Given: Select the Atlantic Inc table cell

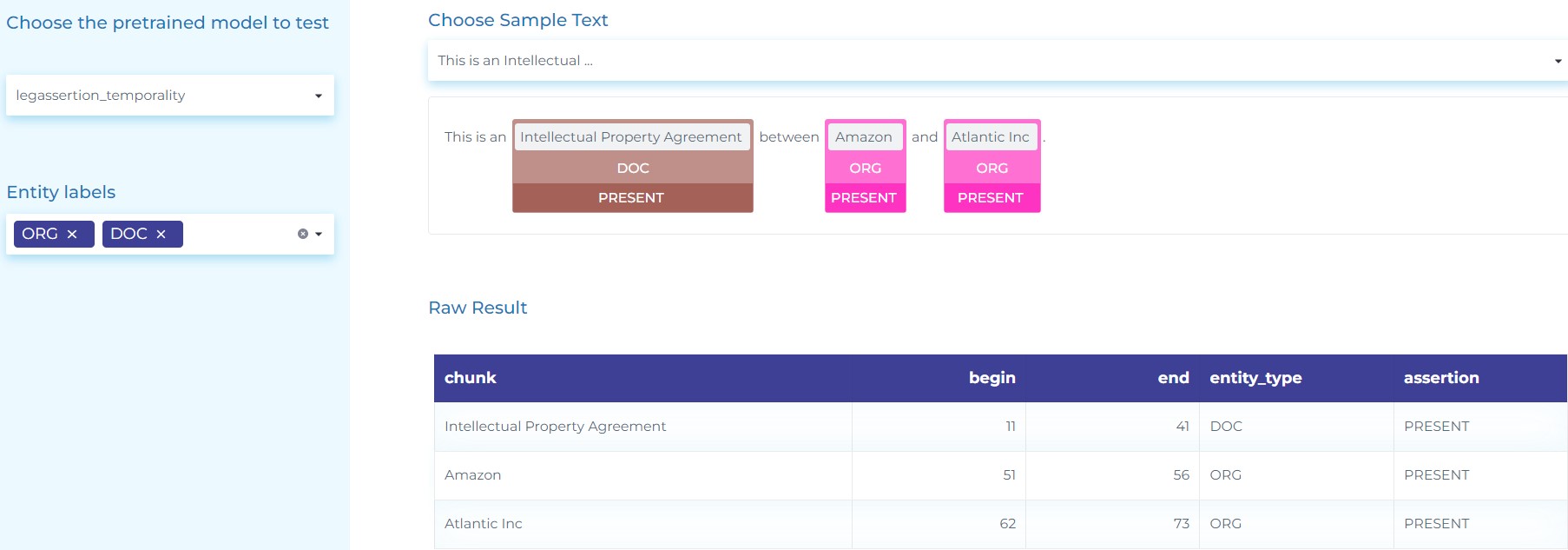Looking at the screenshot, I should tap(484, 524).
